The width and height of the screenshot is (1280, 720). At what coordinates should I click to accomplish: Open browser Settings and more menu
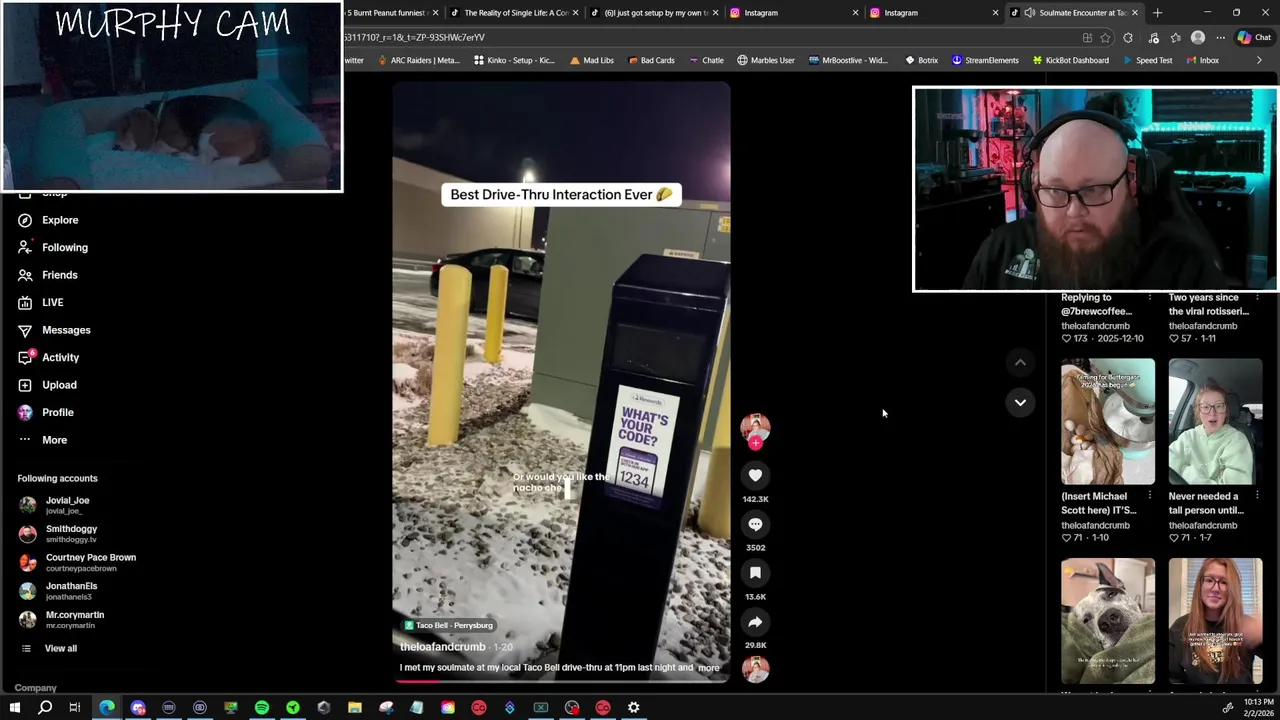pos(1220,38)
